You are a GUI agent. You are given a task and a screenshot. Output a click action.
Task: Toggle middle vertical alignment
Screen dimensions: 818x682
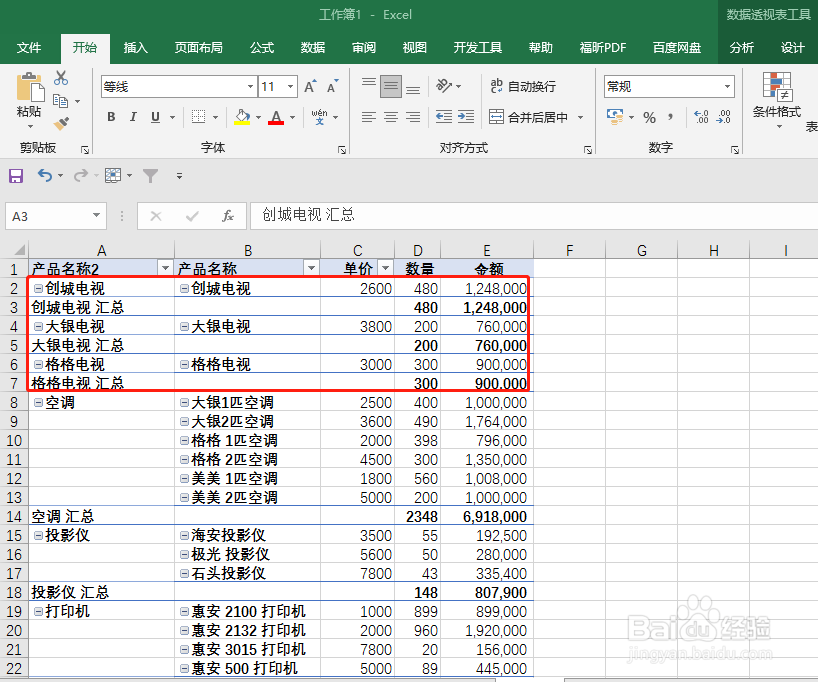391,87
